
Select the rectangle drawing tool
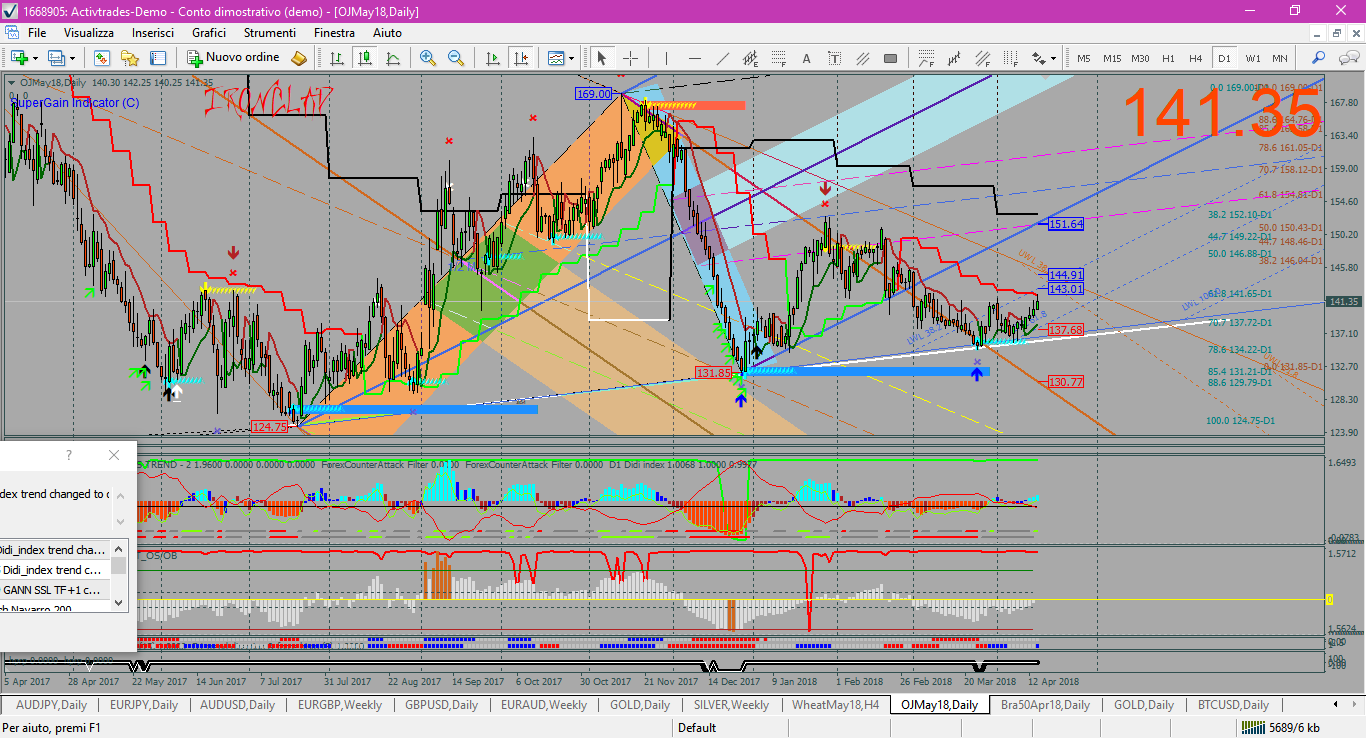click(891, 58)
